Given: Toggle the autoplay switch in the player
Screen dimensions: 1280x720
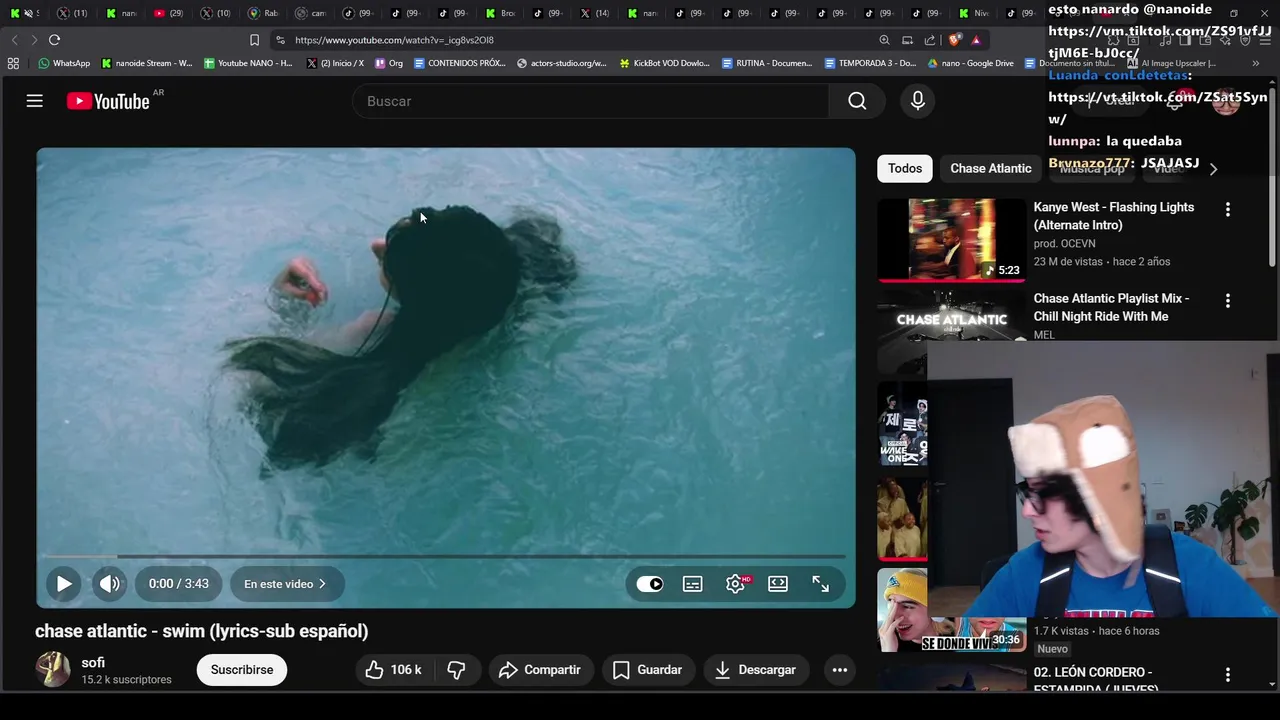Looking at the screenshot, I should (650, 584).
